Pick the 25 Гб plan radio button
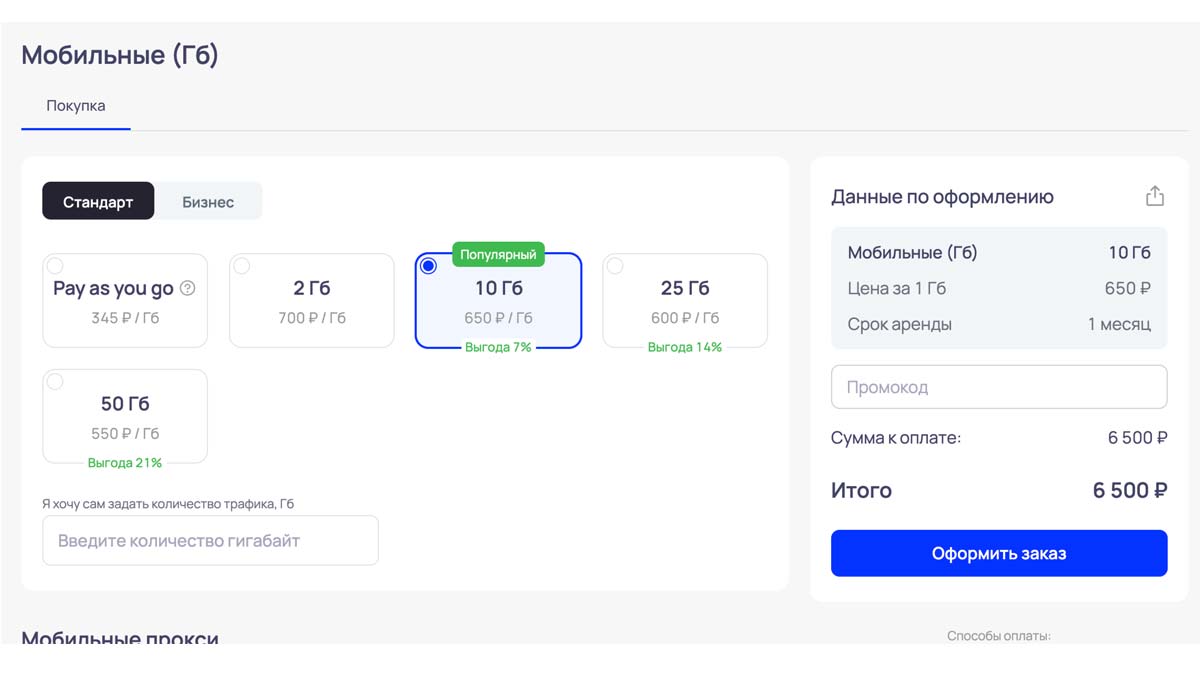This screenshot has width=1200, height=700. click(615, 266)
